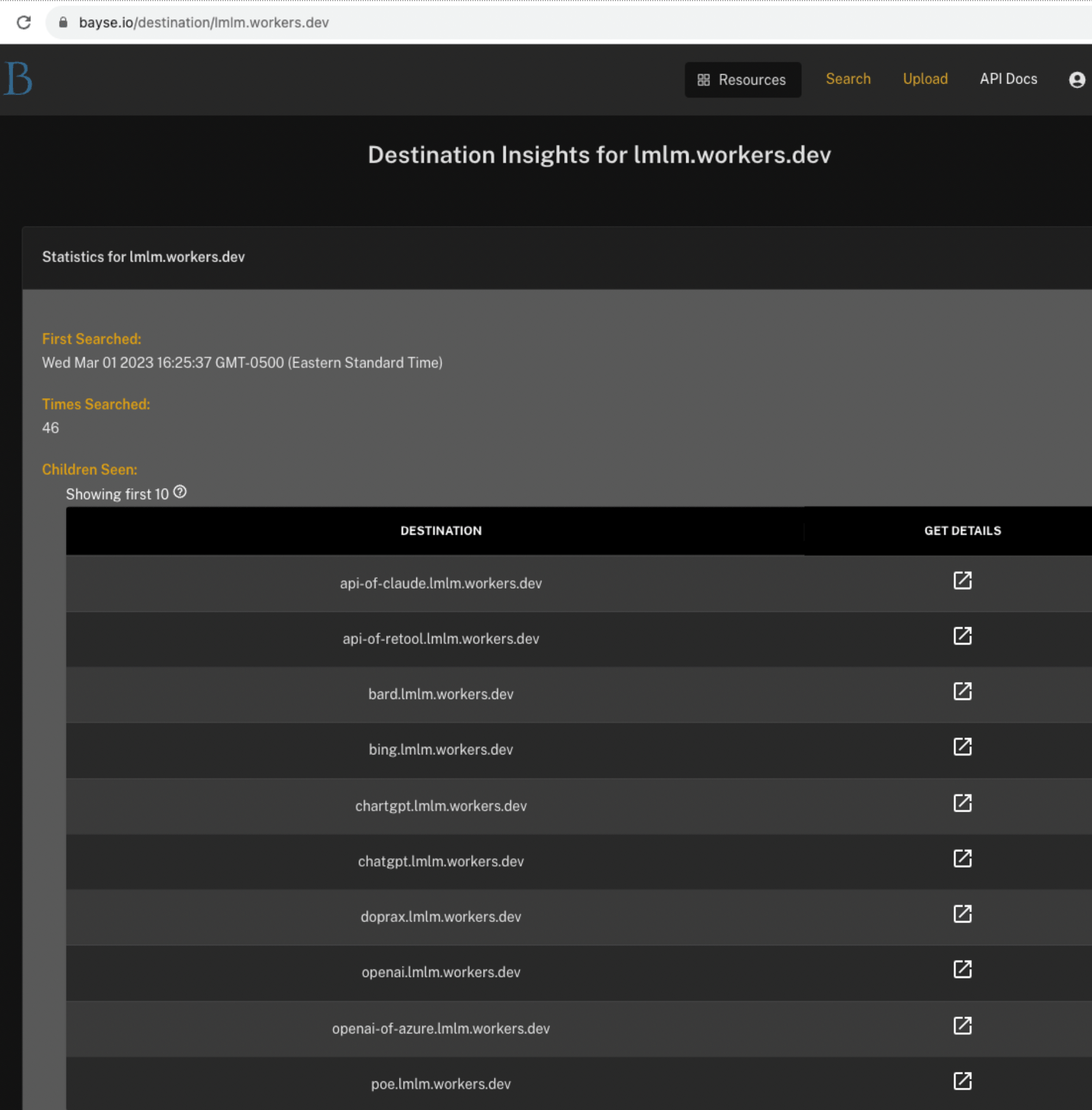Select api-of-retool.lmlm.workers.dev destination text
Image resolution: width=1092 pixels, height=1110 pixels.
click(441, 639)
